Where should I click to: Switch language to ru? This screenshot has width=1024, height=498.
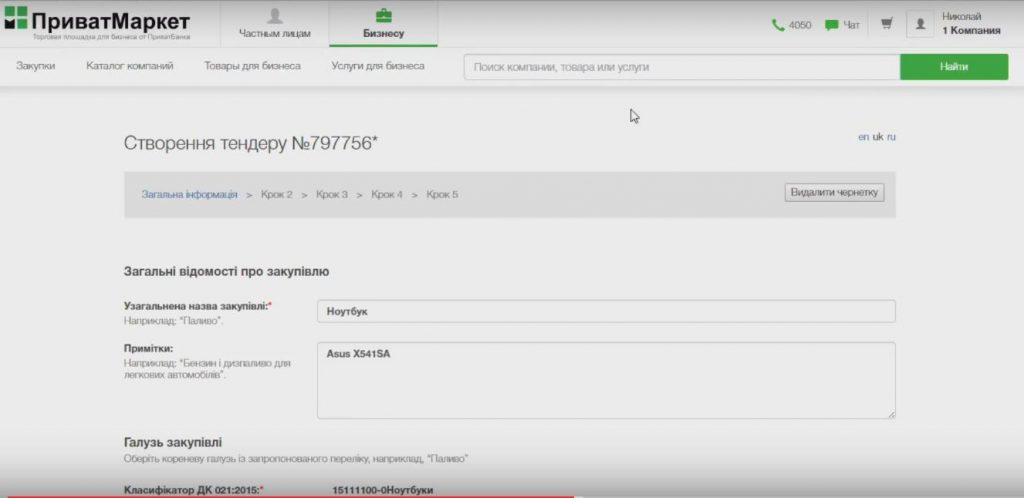tap(891, 137)
